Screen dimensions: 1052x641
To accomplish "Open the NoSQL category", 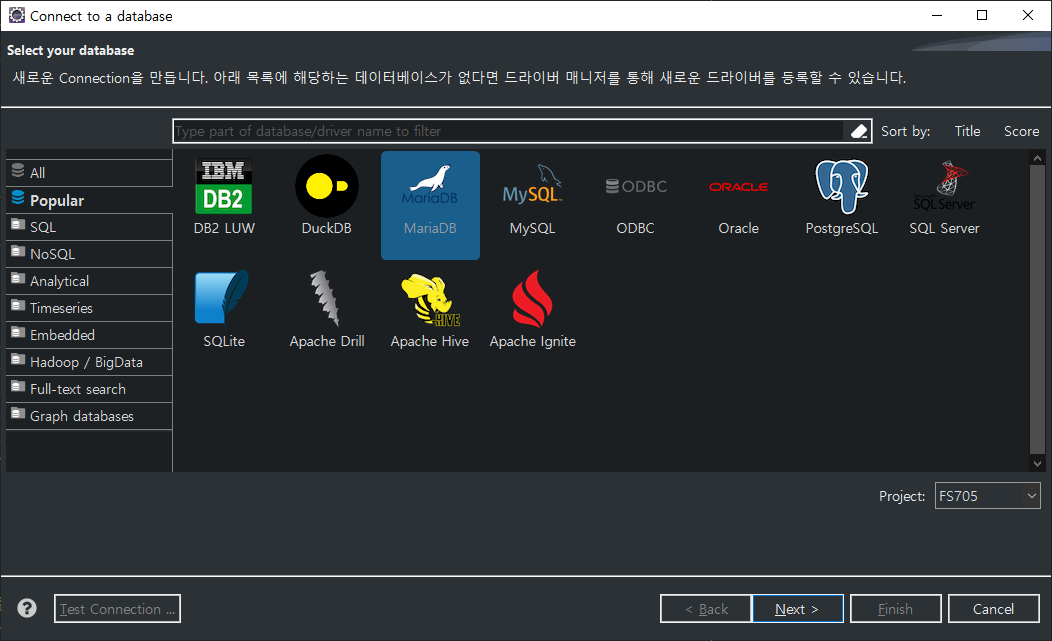I will tap(89, 254).
